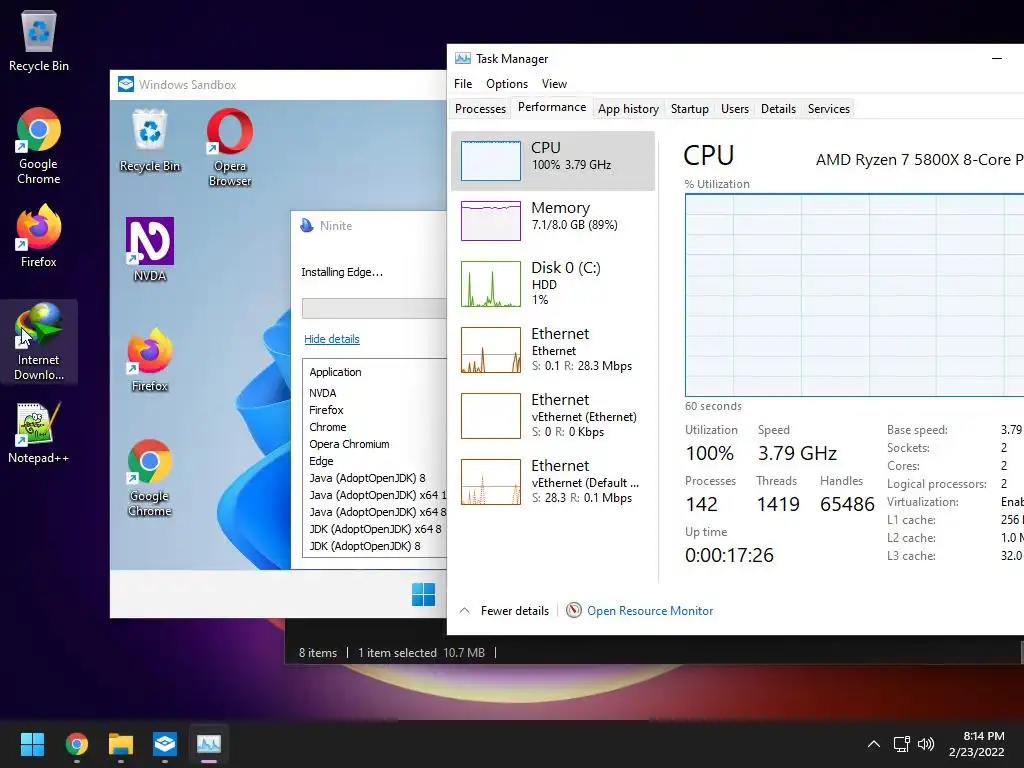This screenshot has width=1024, height=768.
Task: Open Firefox shortcut inside Windows Sandbox
Action: 150,360
